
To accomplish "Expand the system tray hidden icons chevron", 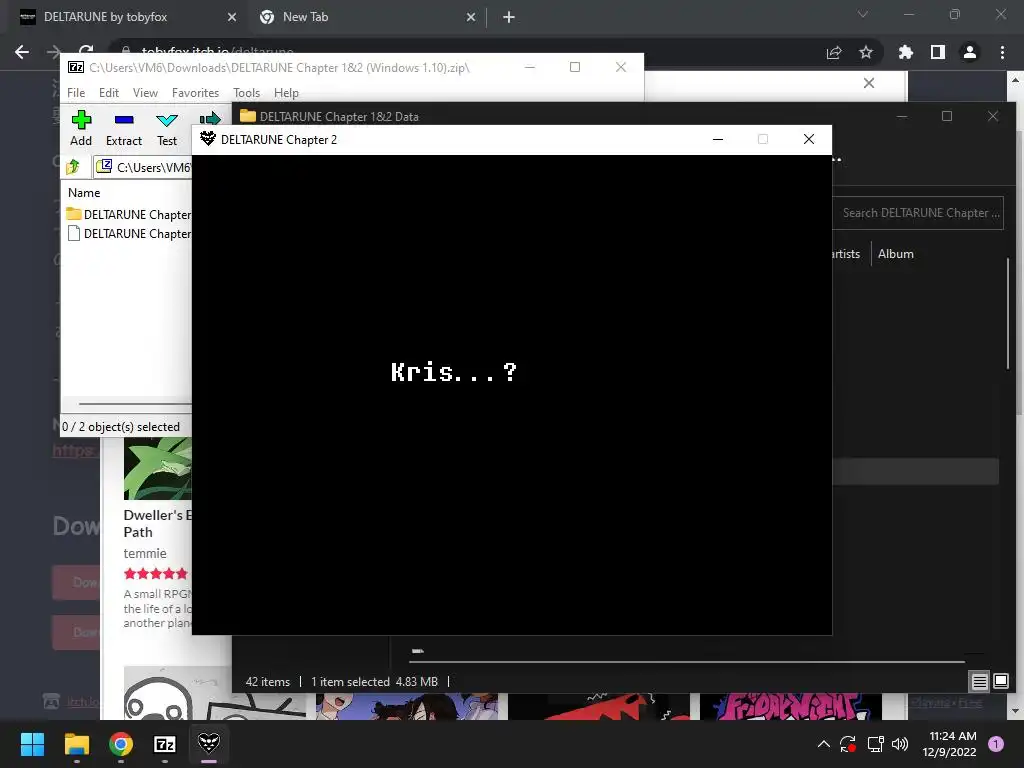I will [824, 744].
